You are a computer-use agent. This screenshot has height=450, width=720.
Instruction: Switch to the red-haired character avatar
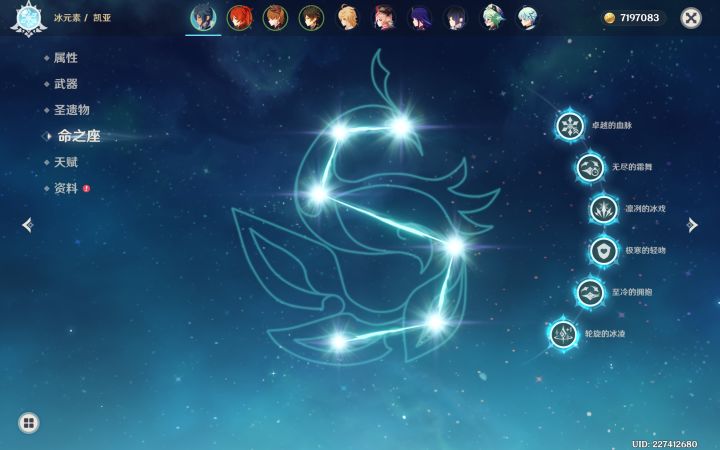(x=239, y=18)
